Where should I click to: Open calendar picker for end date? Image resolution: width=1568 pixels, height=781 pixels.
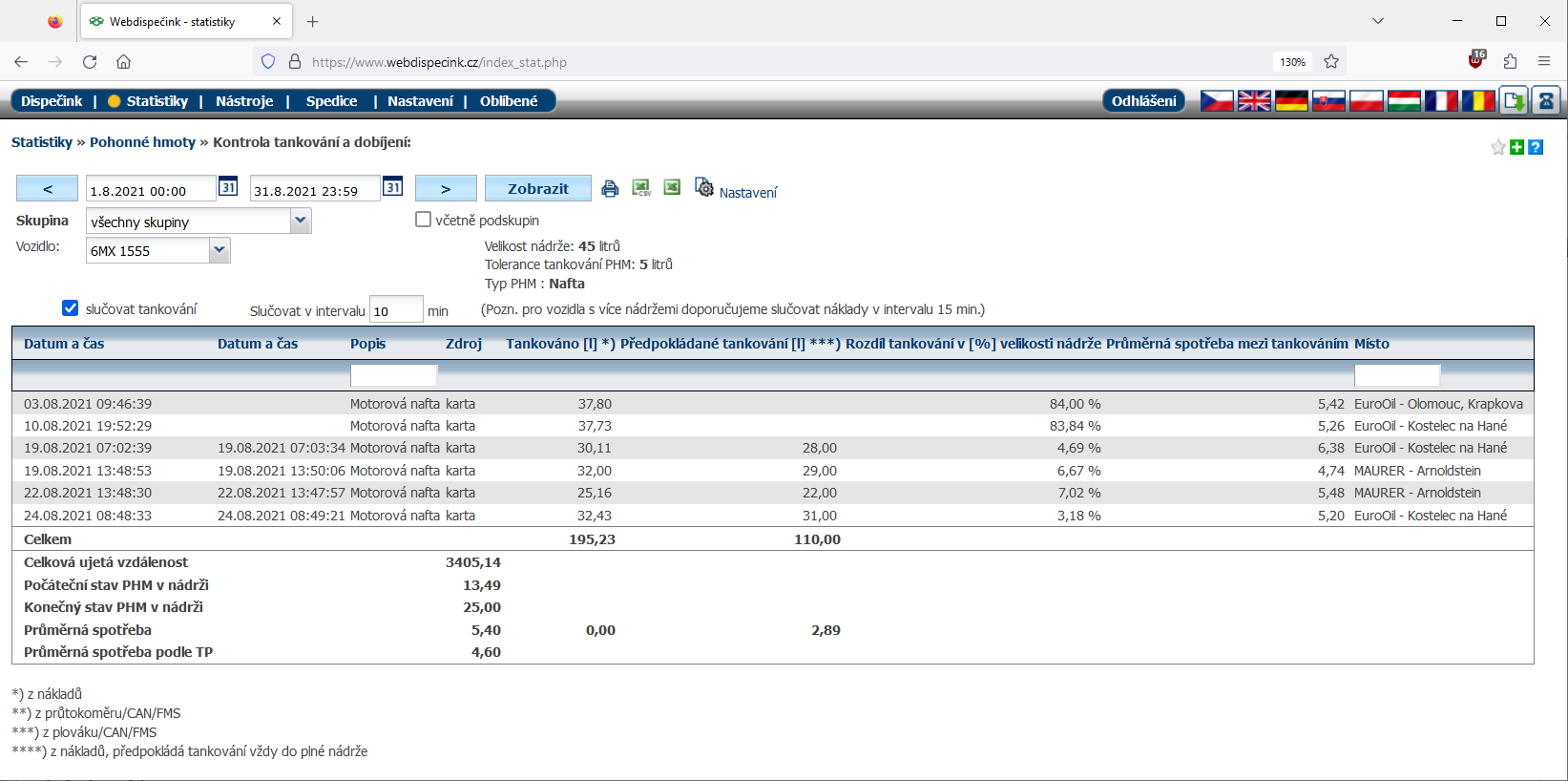click(392, 187)
